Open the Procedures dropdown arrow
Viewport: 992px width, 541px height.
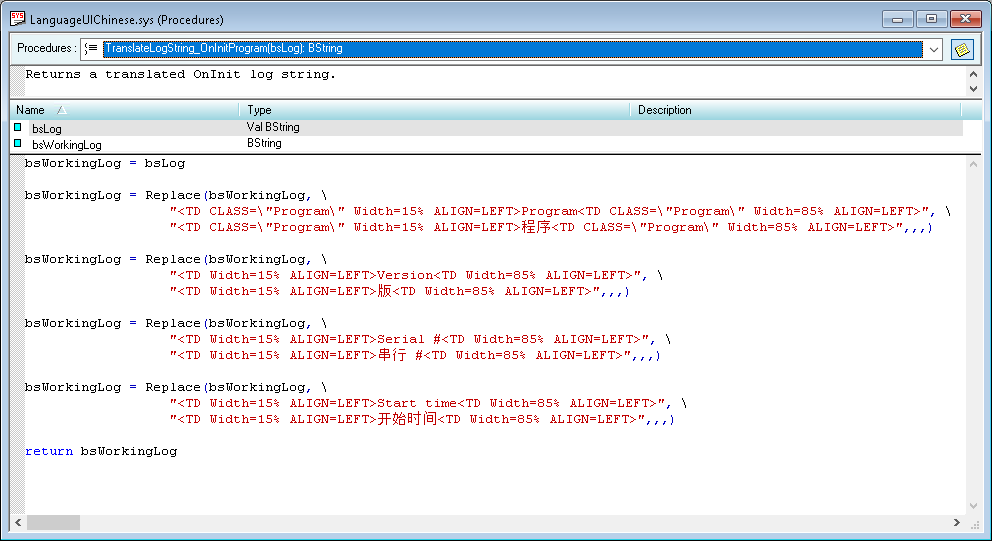point(934,49)
